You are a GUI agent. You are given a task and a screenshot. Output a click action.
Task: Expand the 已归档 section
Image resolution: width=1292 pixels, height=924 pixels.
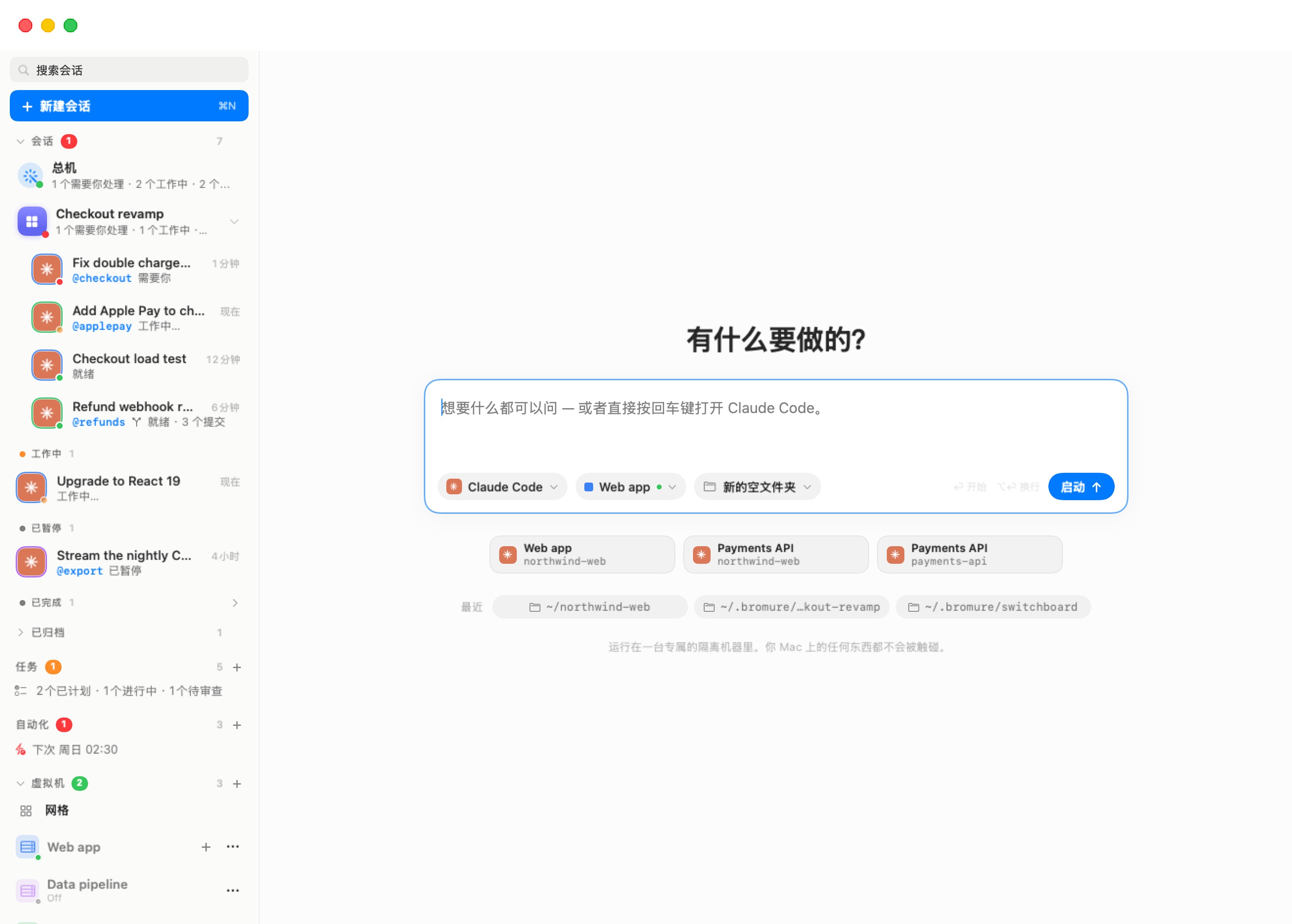point(21,632)
